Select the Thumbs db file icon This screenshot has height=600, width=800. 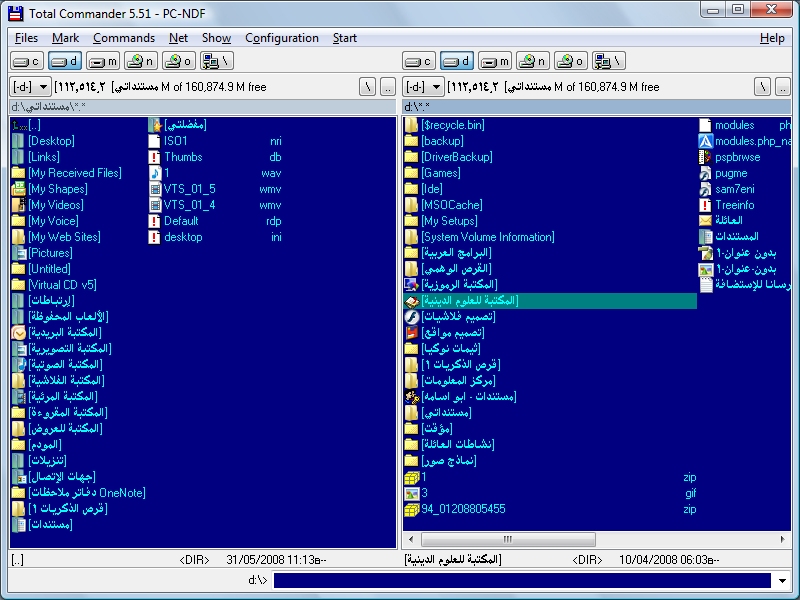point(155,157)
